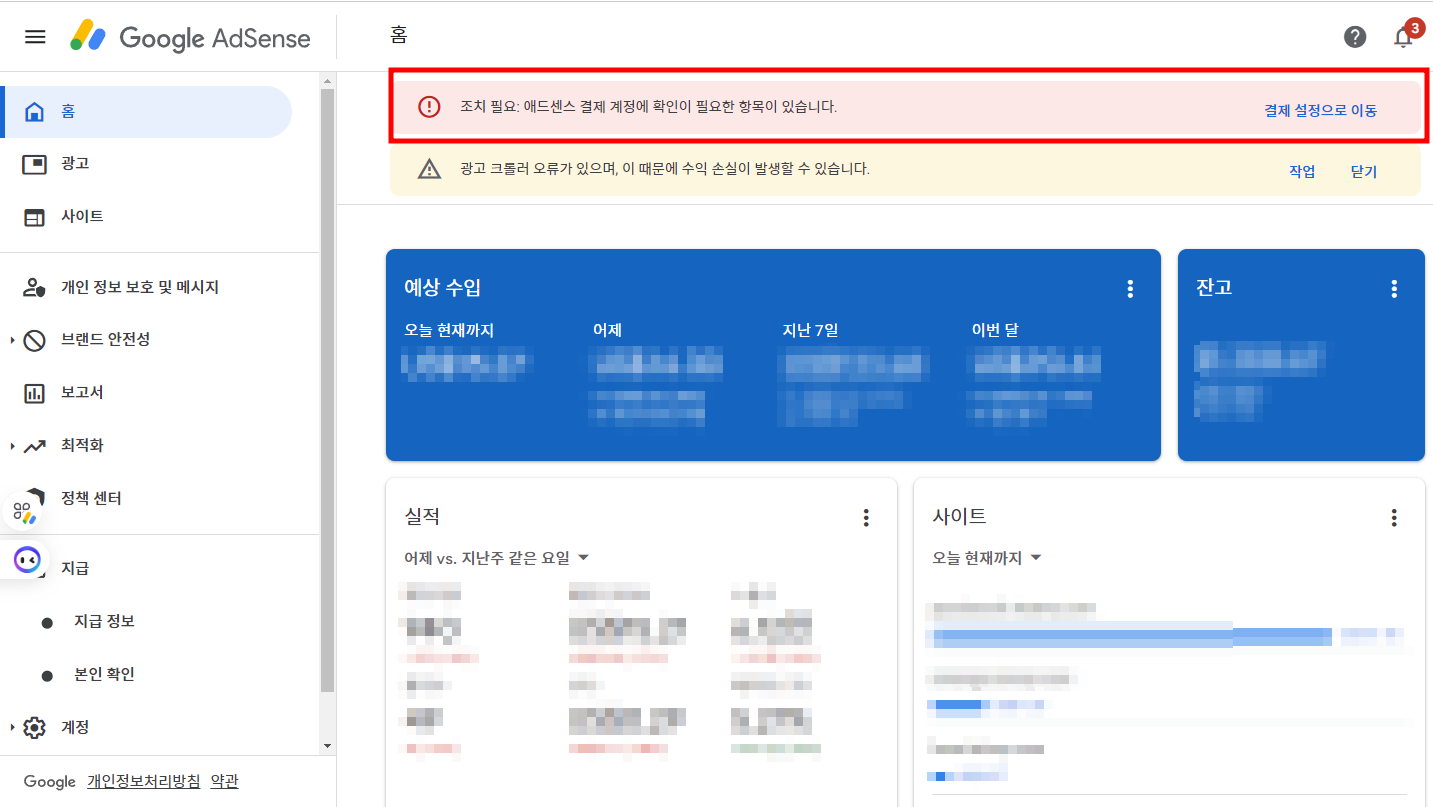Screen dimensions: 1433x807
Task: Click the 계정 gear icon
Action: (35, 727)
